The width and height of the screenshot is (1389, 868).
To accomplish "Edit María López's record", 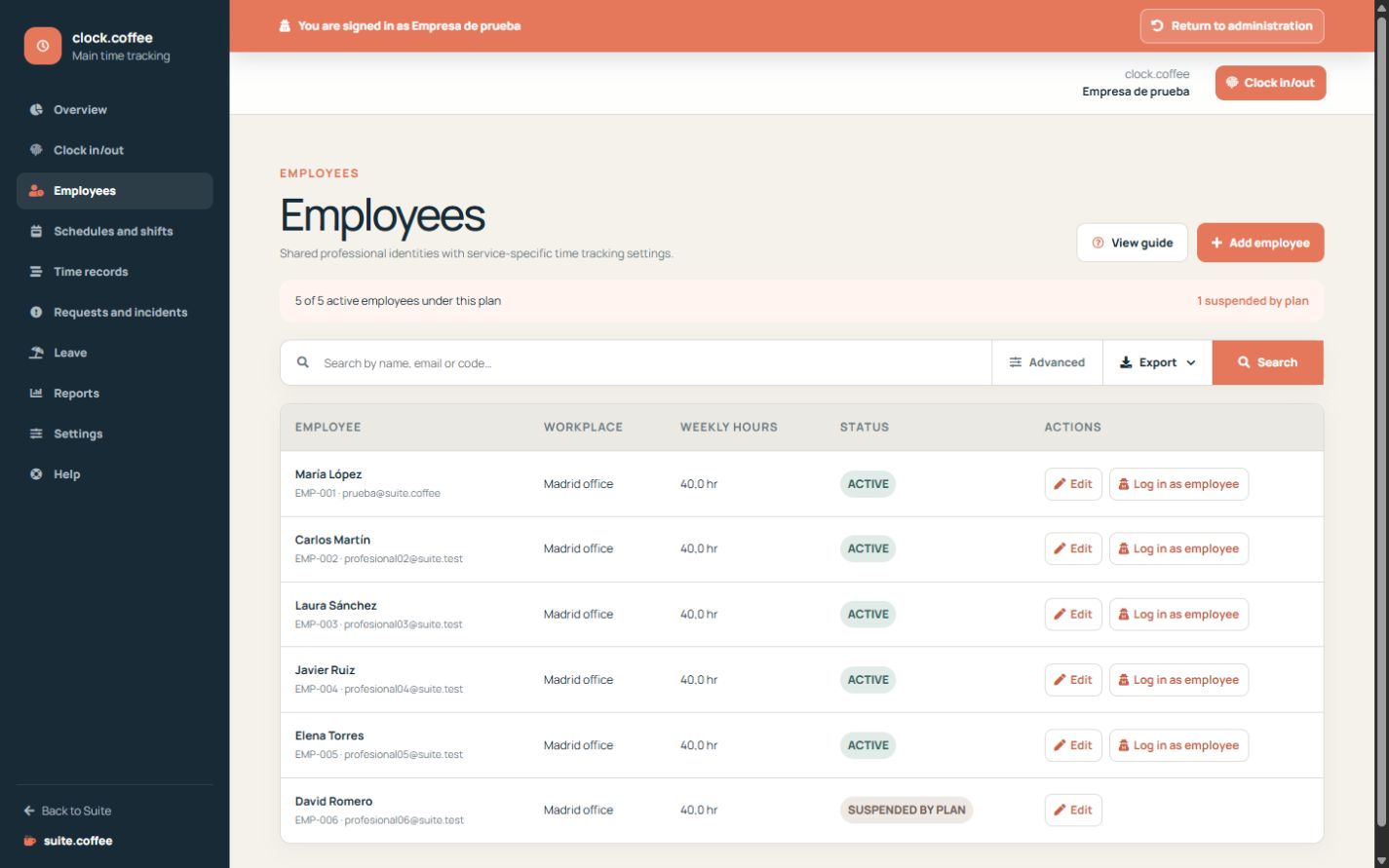I will (1073, 484).
